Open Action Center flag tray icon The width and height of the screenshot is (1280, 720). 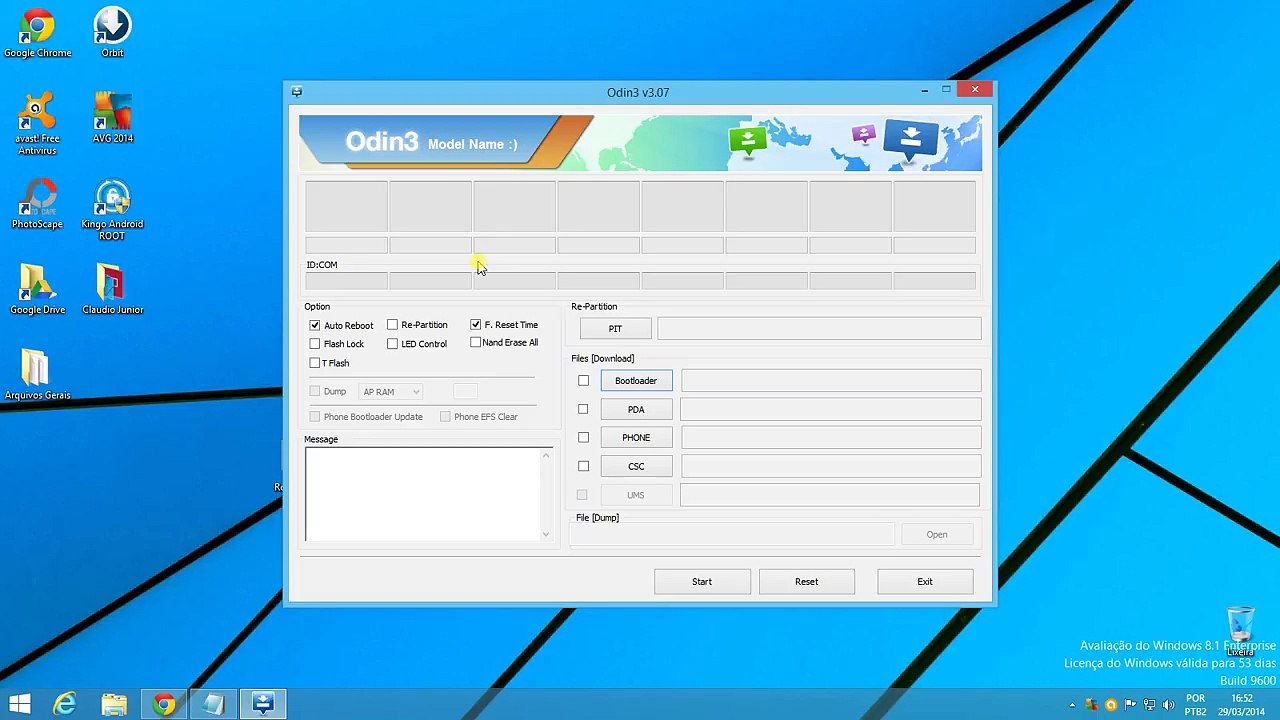pos(1130,705)
